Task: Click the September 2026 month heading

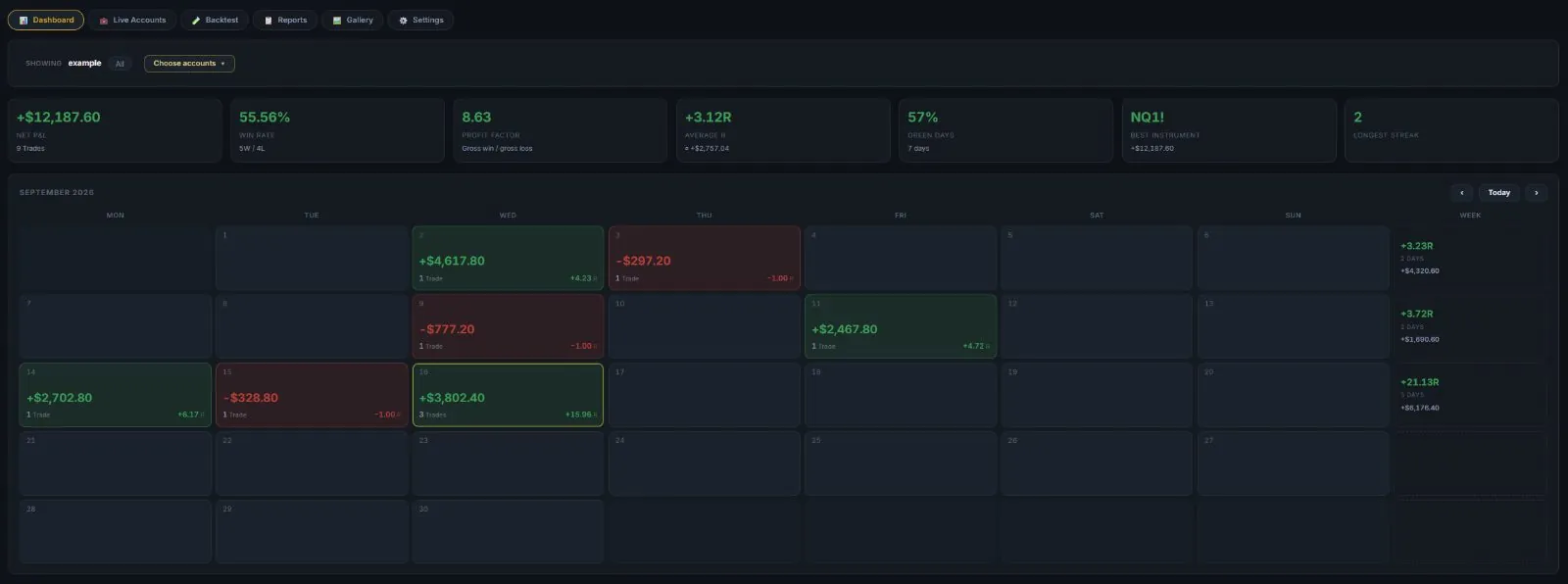Action: 57,193
